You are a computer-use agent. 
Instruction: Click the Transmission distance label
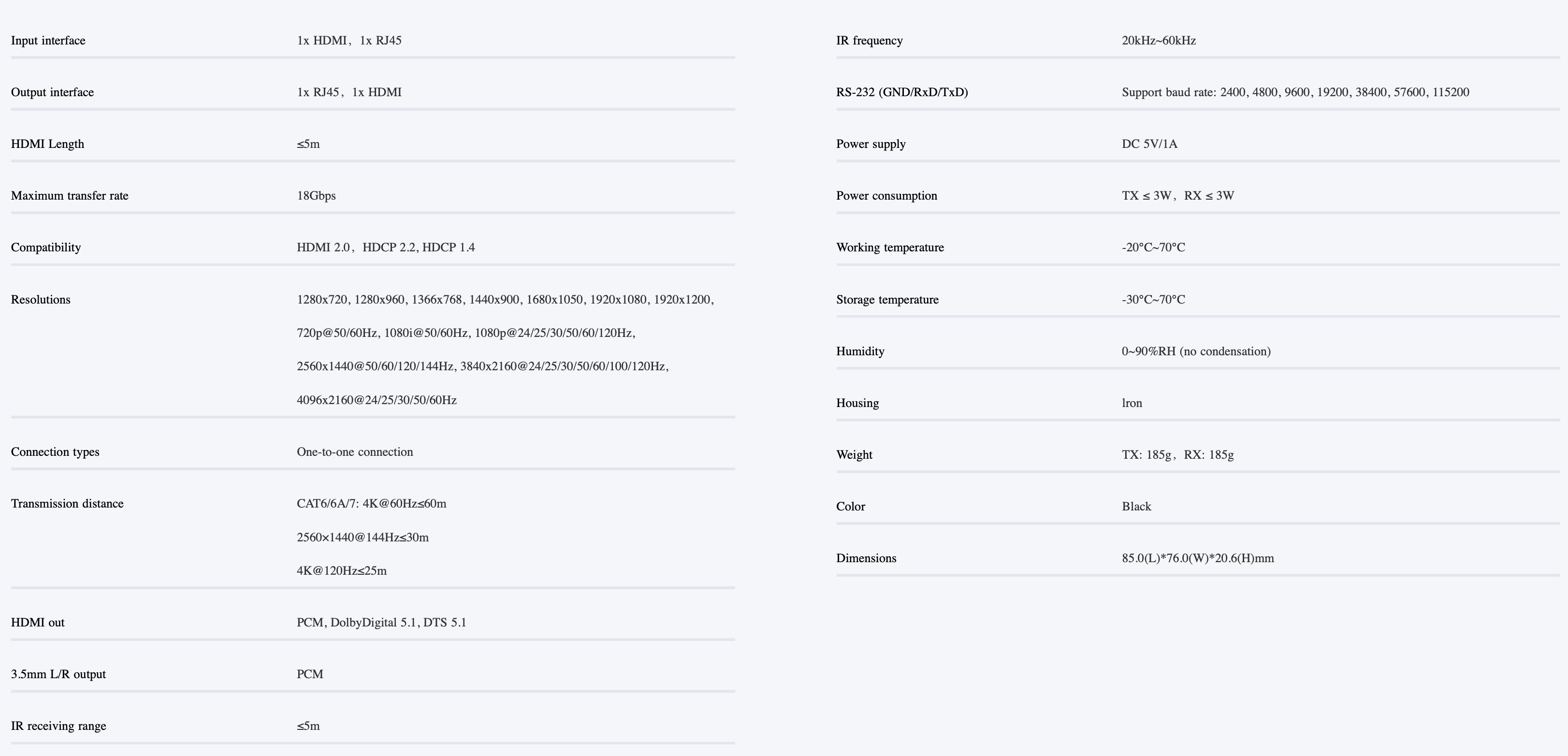(x=67, y=503)
